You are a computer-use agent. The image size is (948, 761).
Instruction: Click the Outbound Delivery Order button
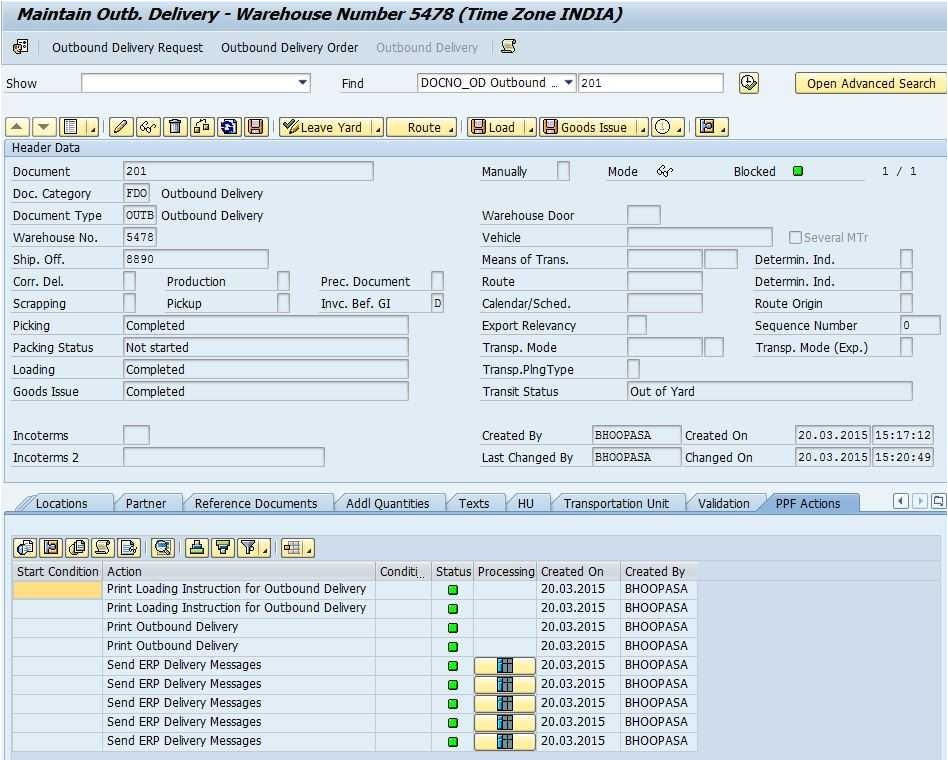click(290, 47)
